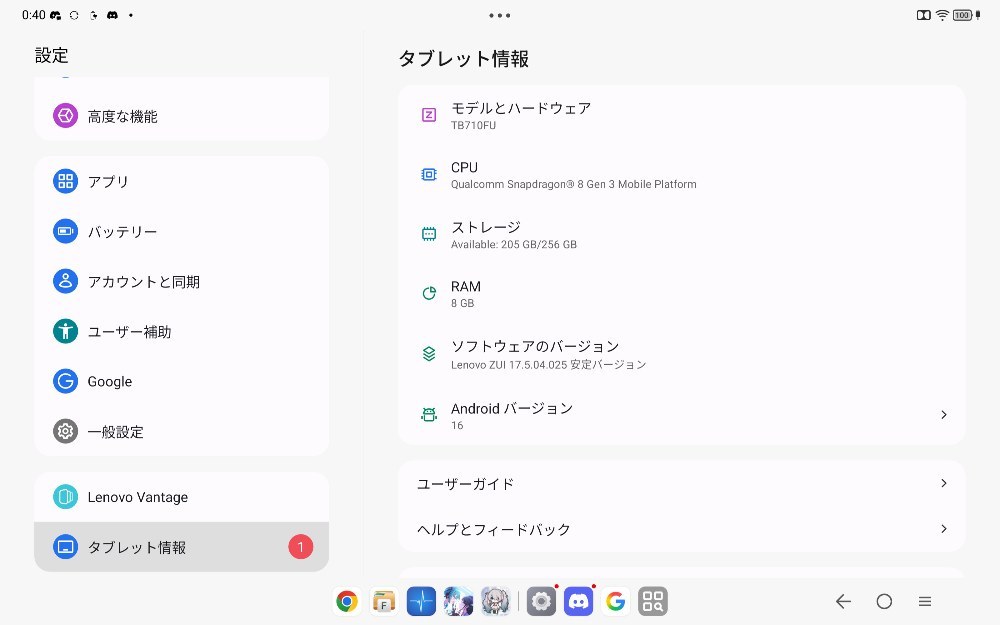Open the Google app in taskbar
Viewport: 1000px width, 625px height.
615,601
